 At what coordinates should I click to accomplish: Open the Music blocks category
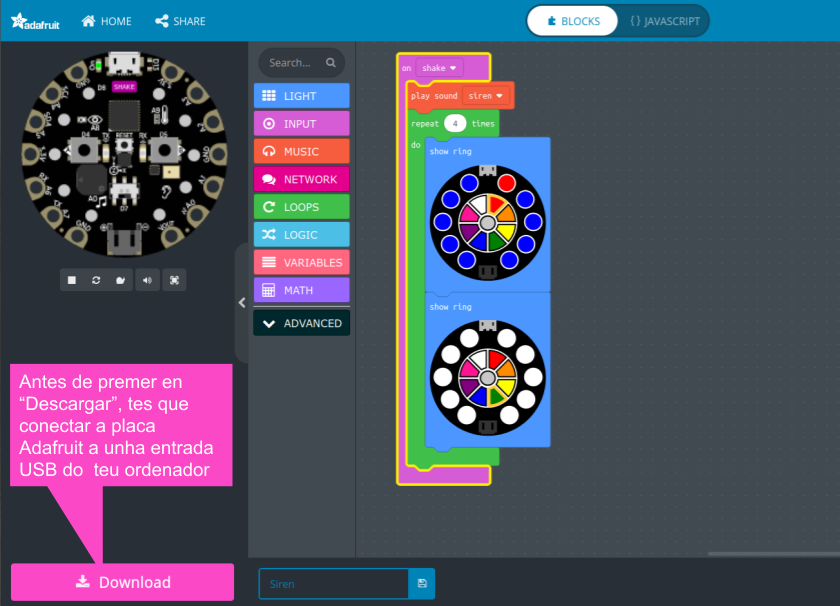coord(301,152)
